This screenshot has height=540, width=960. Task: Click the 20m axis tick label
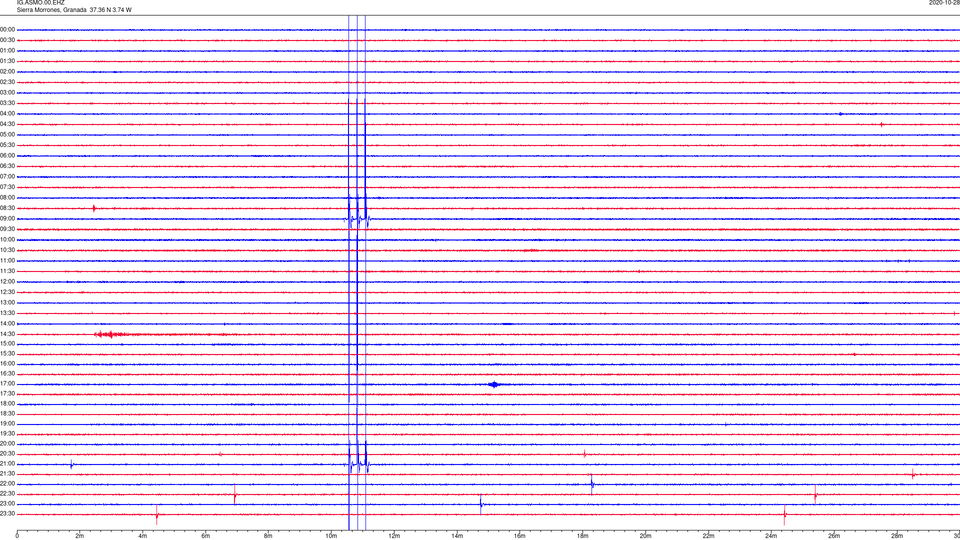click(645, 536)
